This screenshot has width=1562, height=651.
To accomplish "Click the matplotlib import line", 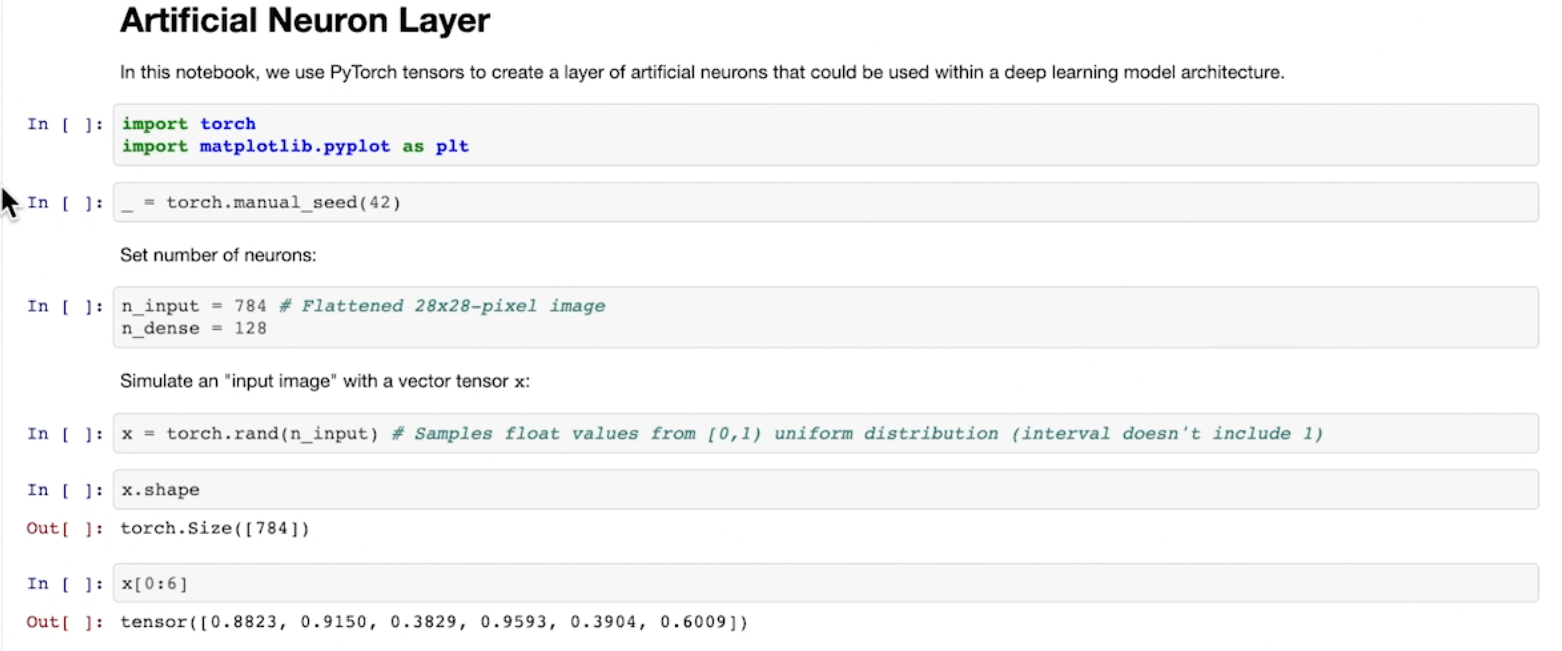I will pos(295,146).
